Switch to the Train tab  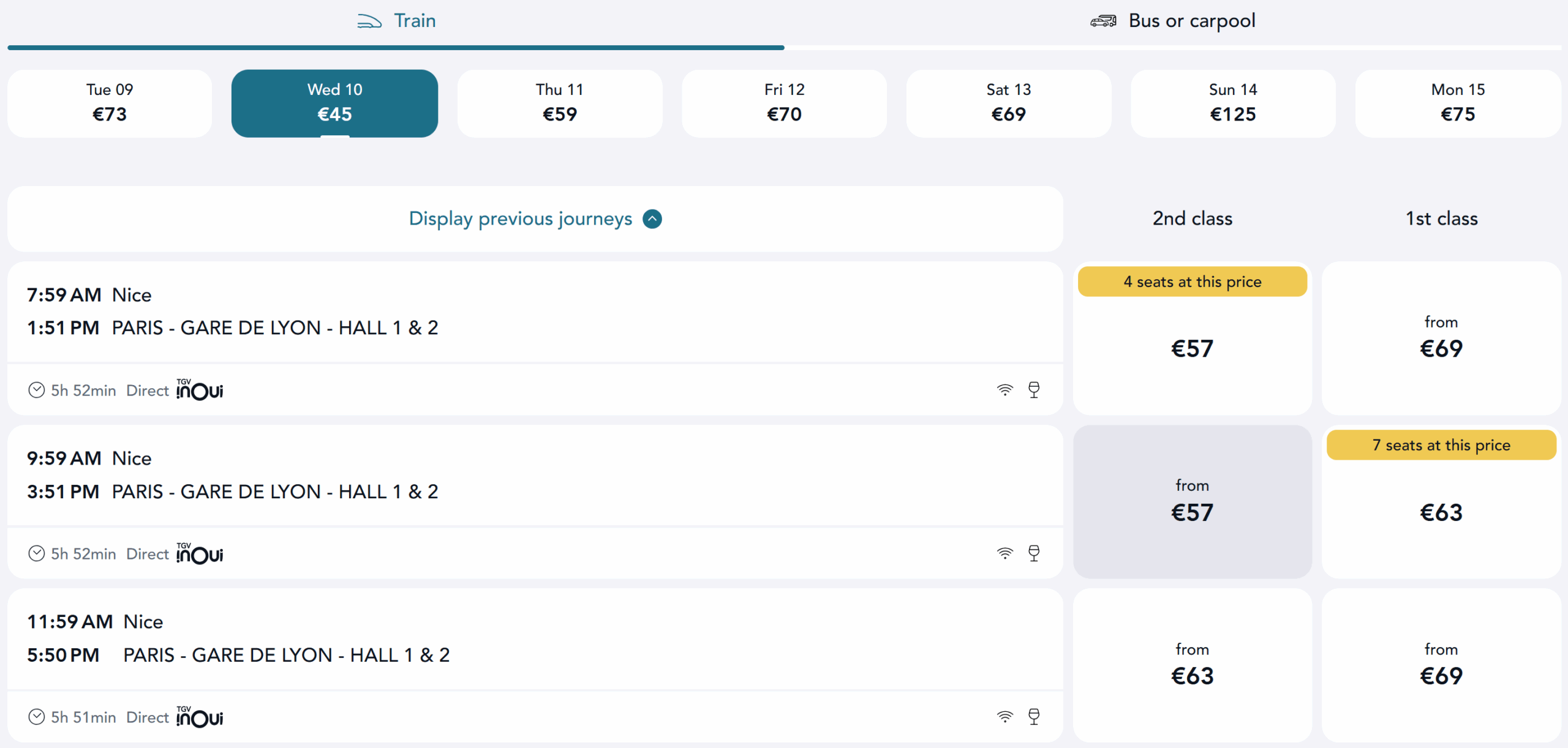tap(397, 21)
